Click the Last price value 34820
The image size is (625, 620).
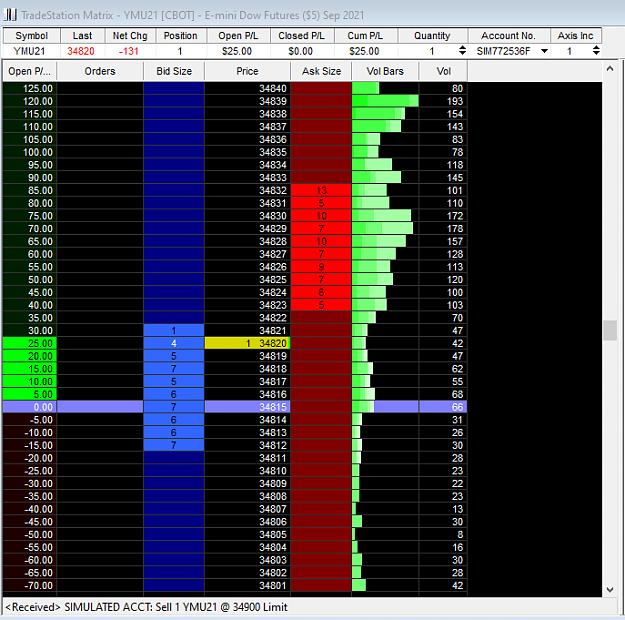[81, 51]
